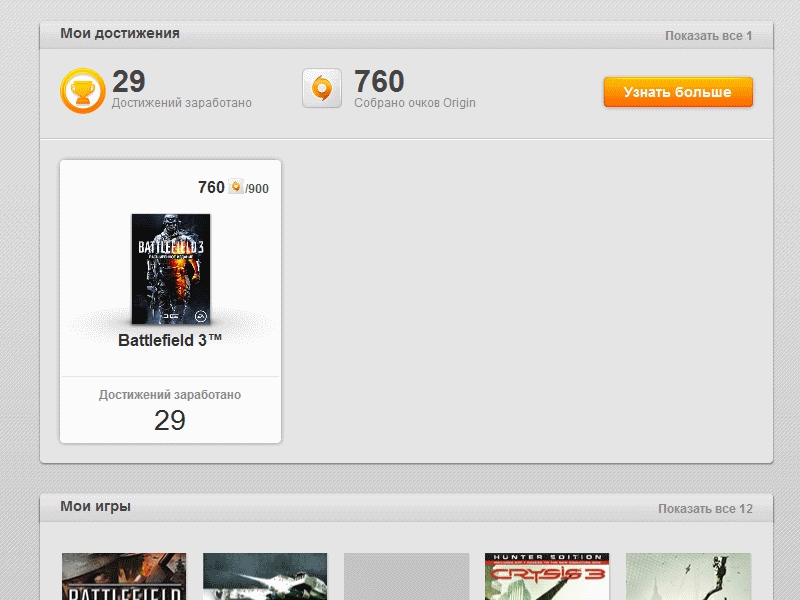800x600 pixels.
Task: Open "Показать все 1" achievements link
Action: pos(708,36)
